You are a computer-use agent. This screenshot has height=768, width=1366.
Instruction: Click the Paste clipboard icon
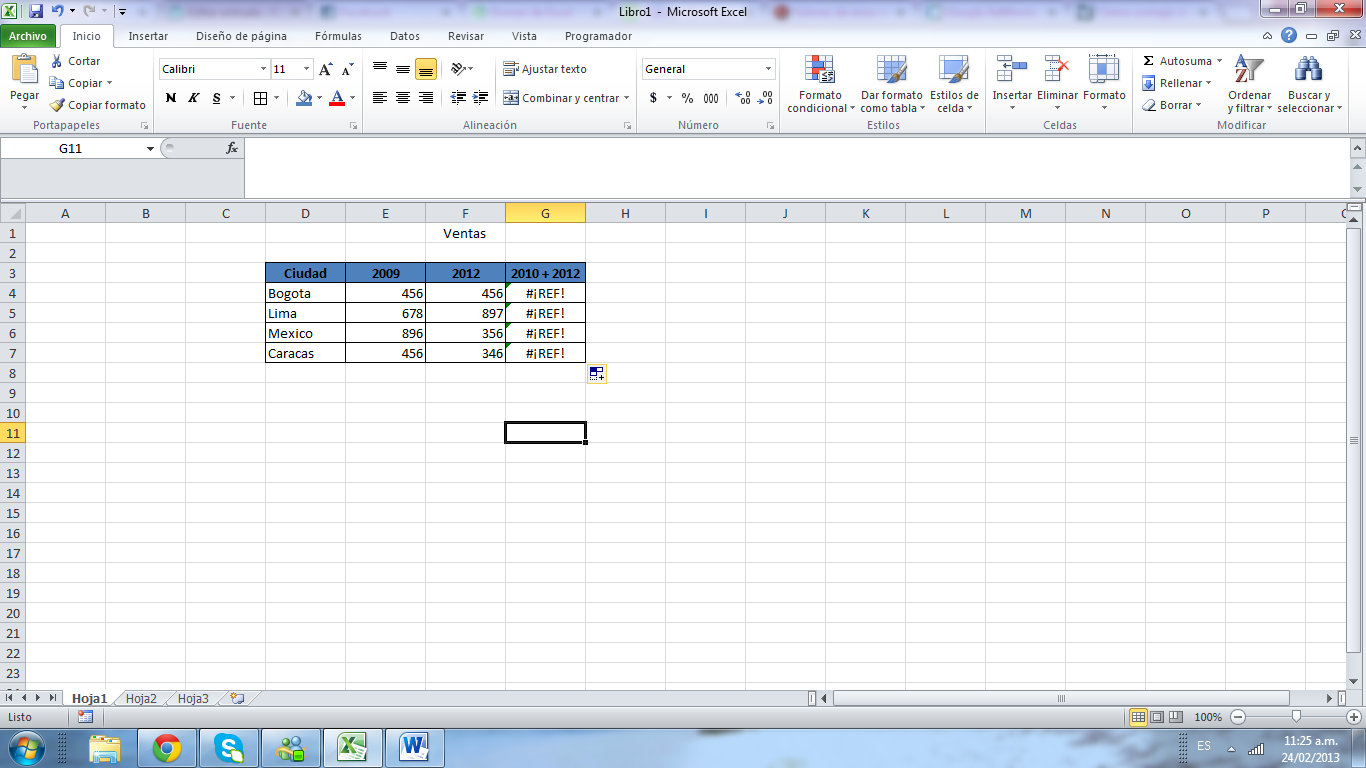tap(24, 70)
